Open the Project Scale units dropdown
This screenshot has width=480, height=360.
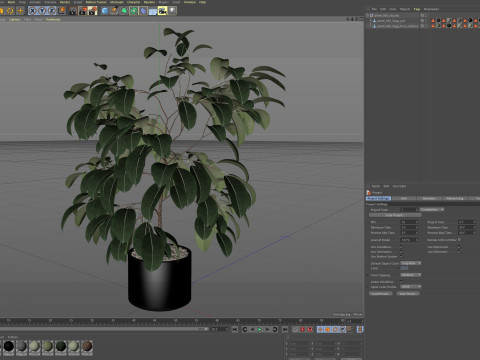(432, 210)
